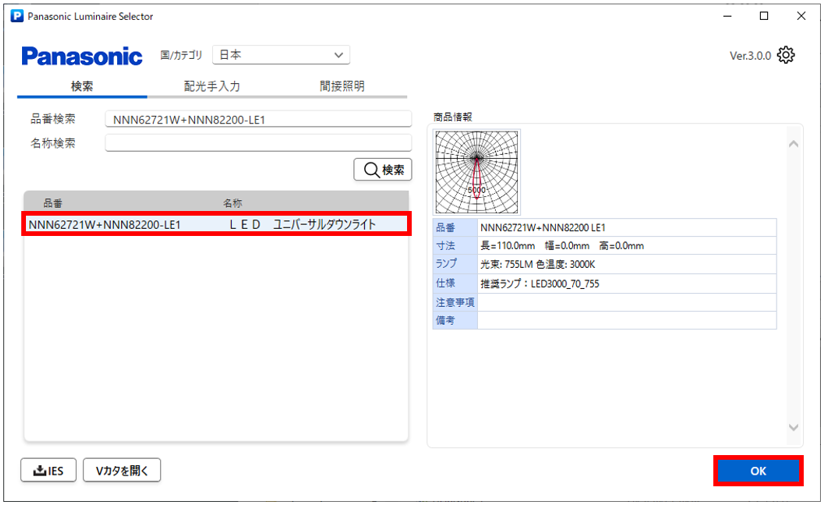Screen dimensions: 826x507
Task: Switch to the 配光手入力 tab
Action: point(212,87)
